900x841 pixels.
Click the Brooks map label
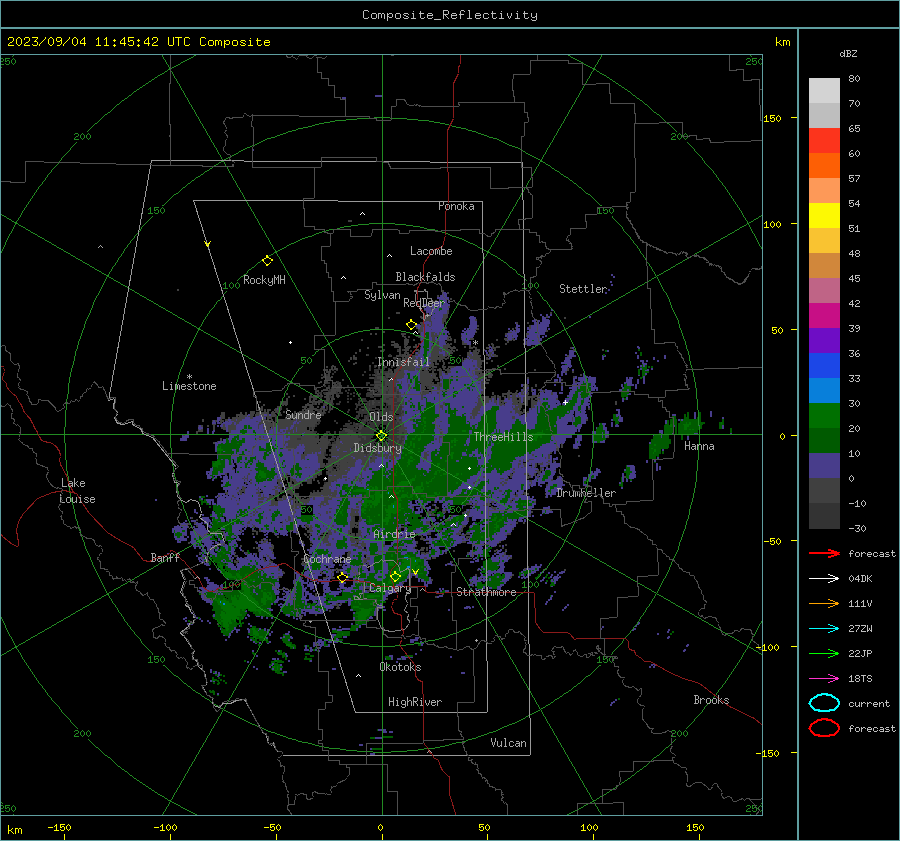[711, 700]
